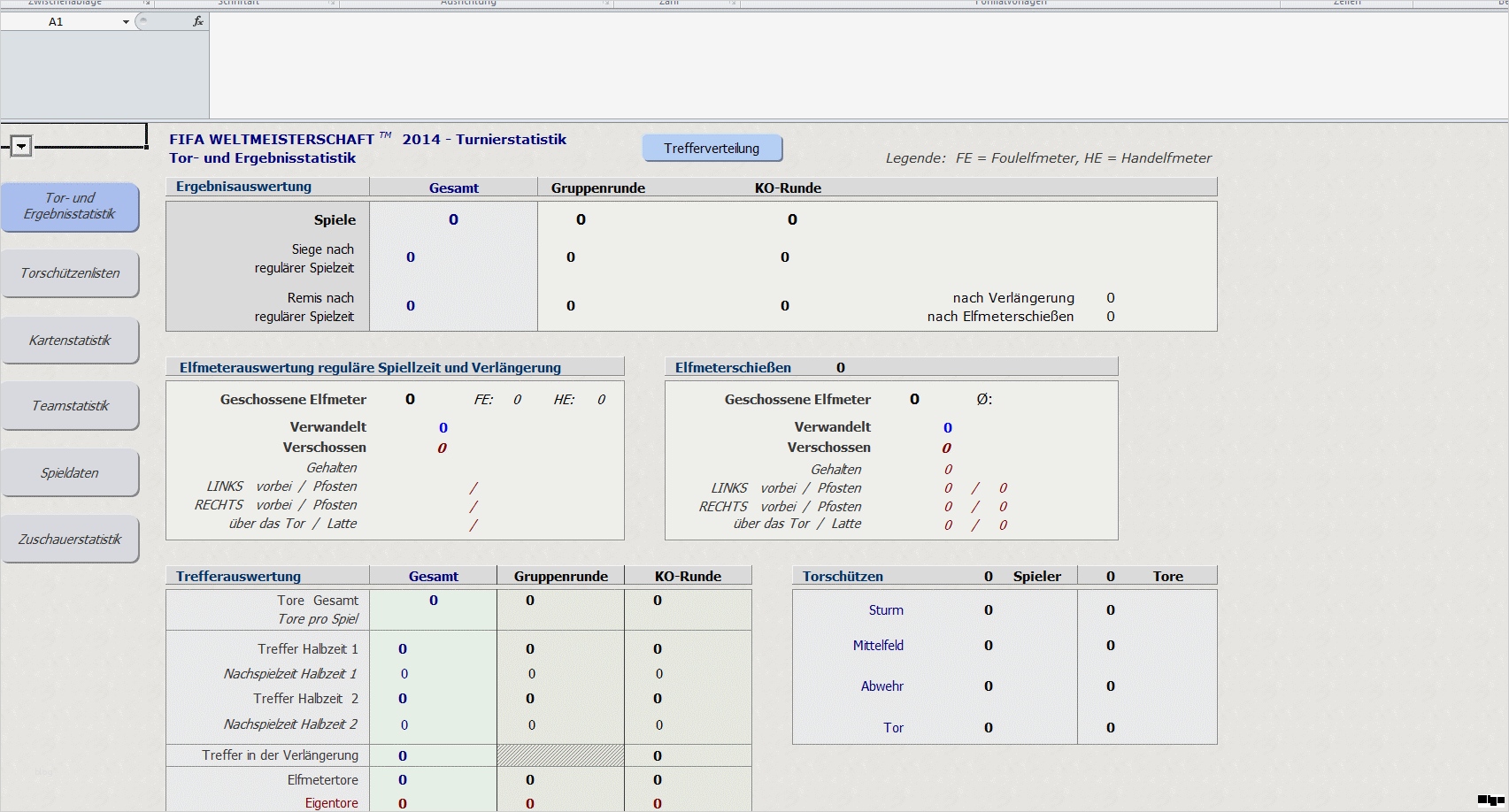Screen dimensions: 1509x812
Task: Select the HE: label in Elfmeterauswertung
Action: (564, 400)
